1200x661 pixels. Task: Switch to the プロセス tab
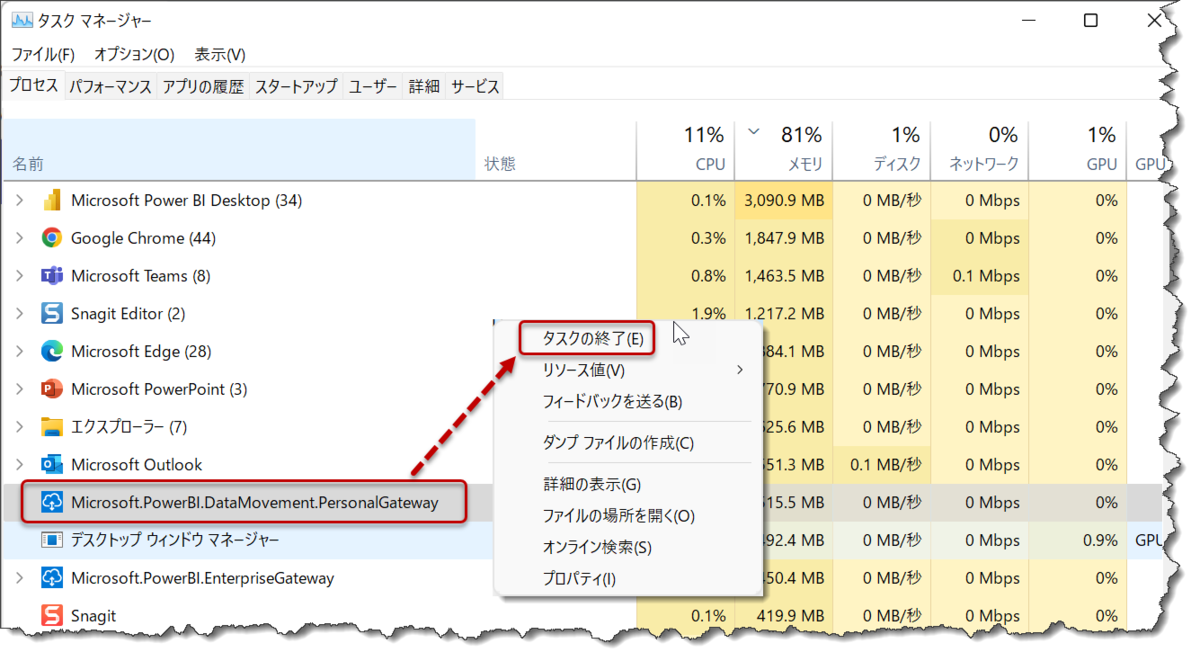[x=34, y=86]
